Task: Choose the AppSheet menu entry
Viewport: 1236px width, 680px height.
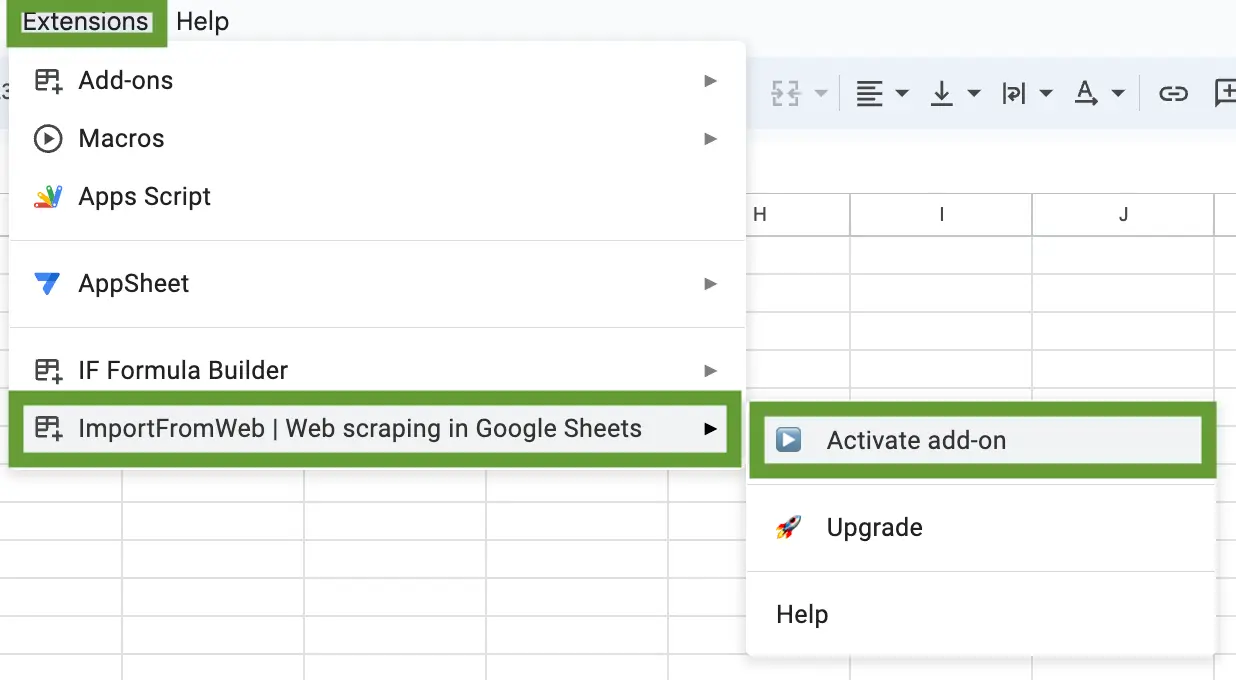Action: pos(377,283)
